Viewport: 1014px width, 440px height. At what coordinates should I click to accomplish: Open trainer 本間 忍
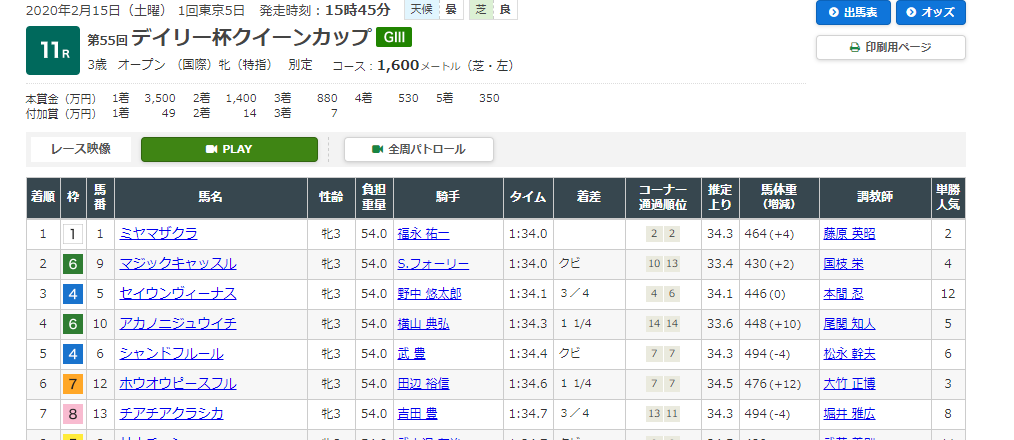(843, 294)
